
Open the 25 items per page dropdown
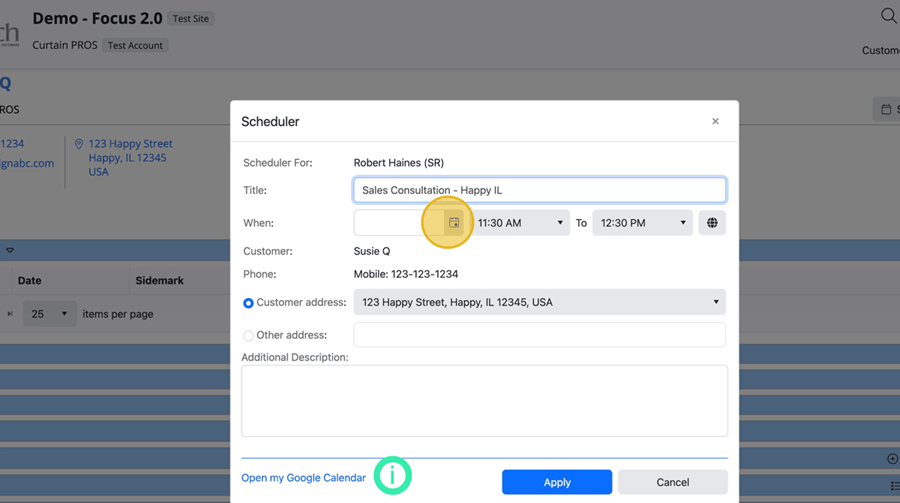[x=49, y=314]
